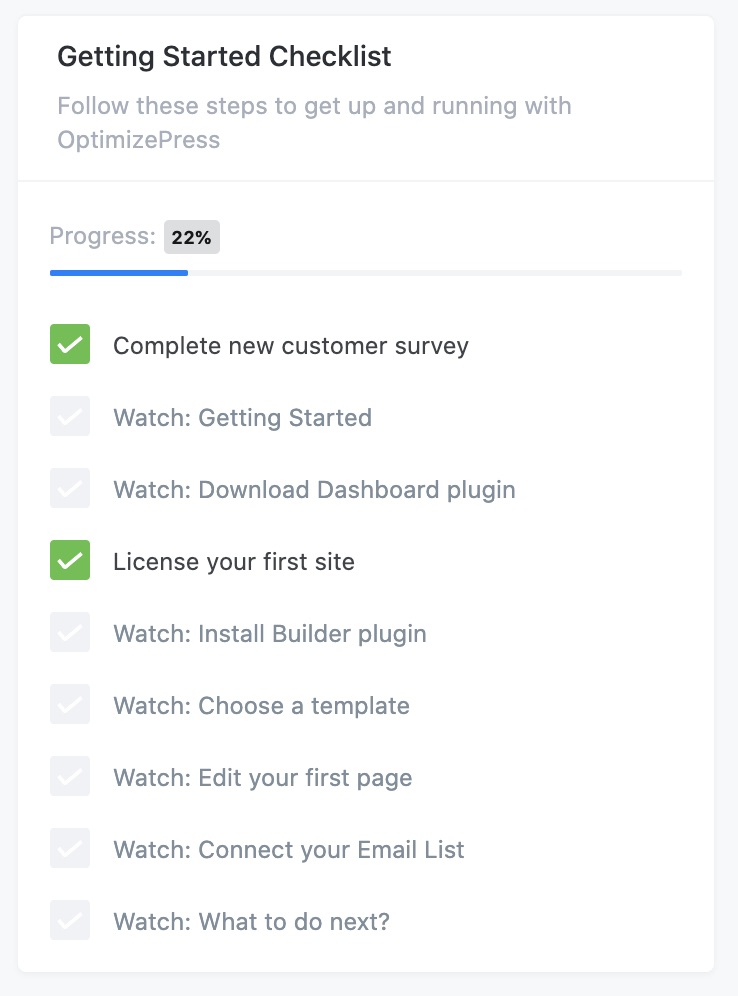Check the Watch: What to do next? box

pyautogui.click(x=69, y=920)
